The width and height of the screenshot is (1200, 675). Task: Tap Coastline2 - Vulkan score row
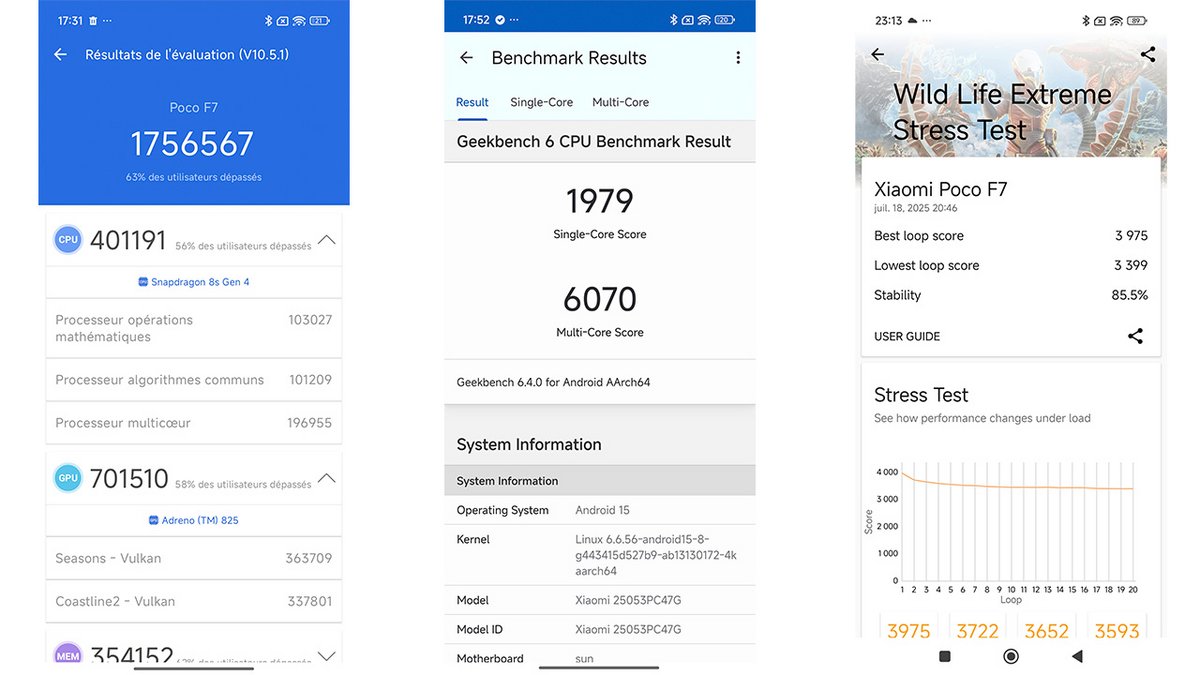click(194, 601)
